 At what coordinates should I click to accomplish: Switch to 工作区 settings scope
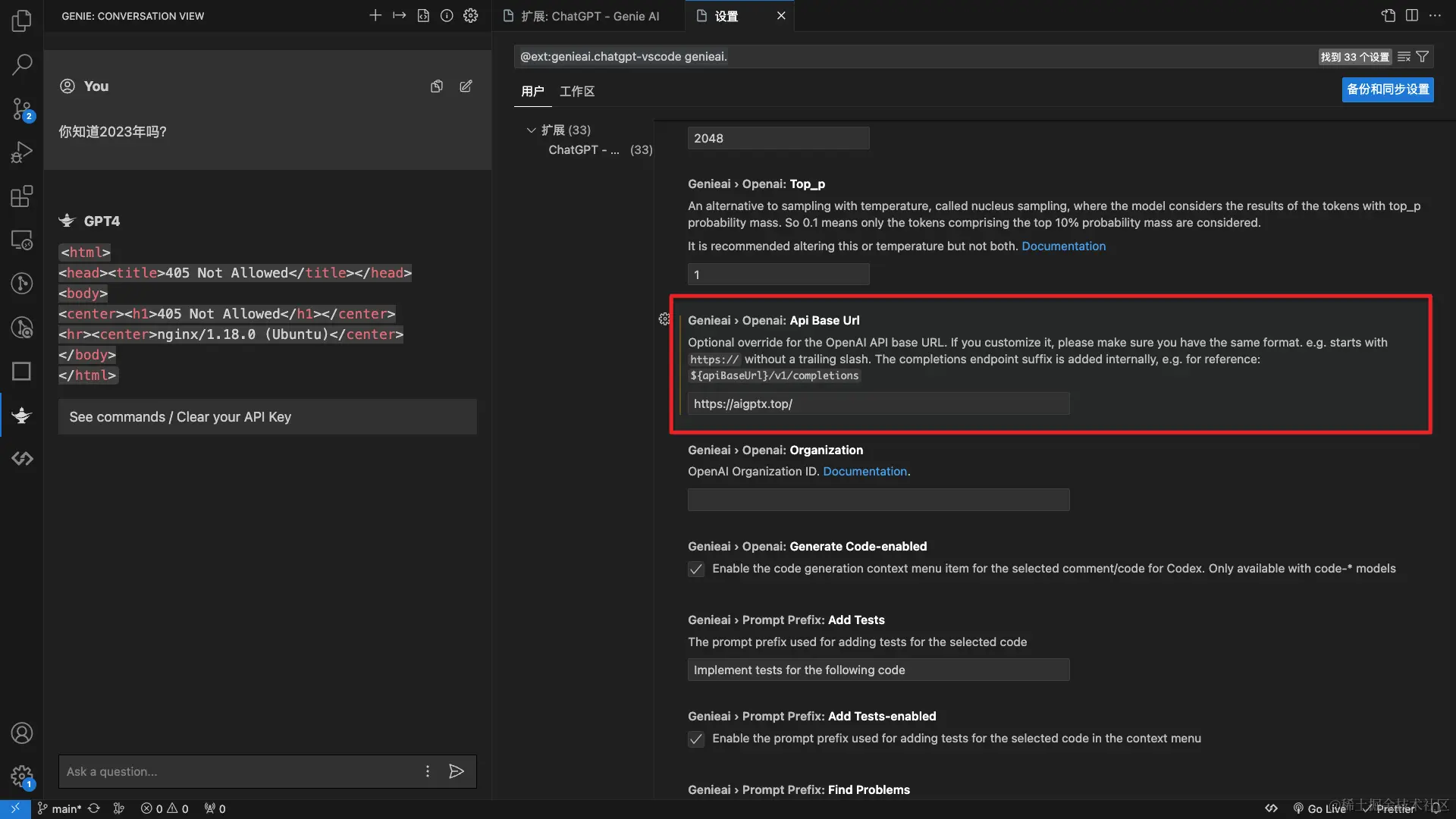click(x=577, y=91)
